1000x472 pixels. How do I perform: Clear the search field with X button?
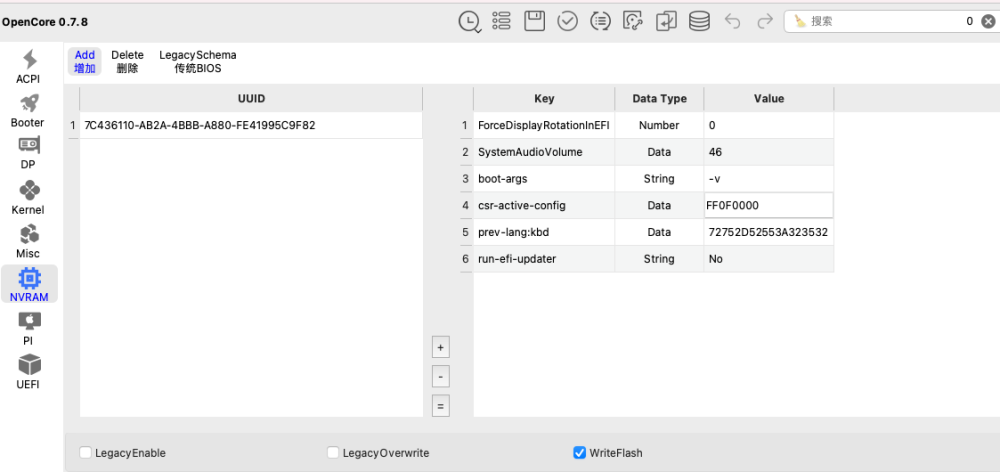click(x=988, y=21)
